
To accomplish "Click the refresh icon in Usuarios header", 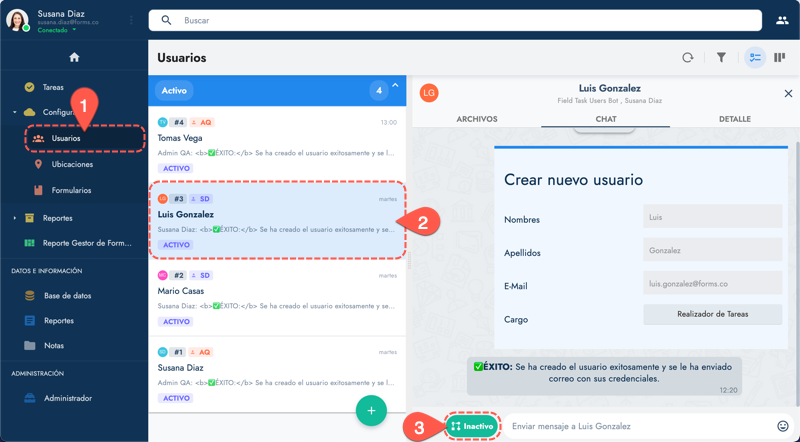I will tap(688, 58).
